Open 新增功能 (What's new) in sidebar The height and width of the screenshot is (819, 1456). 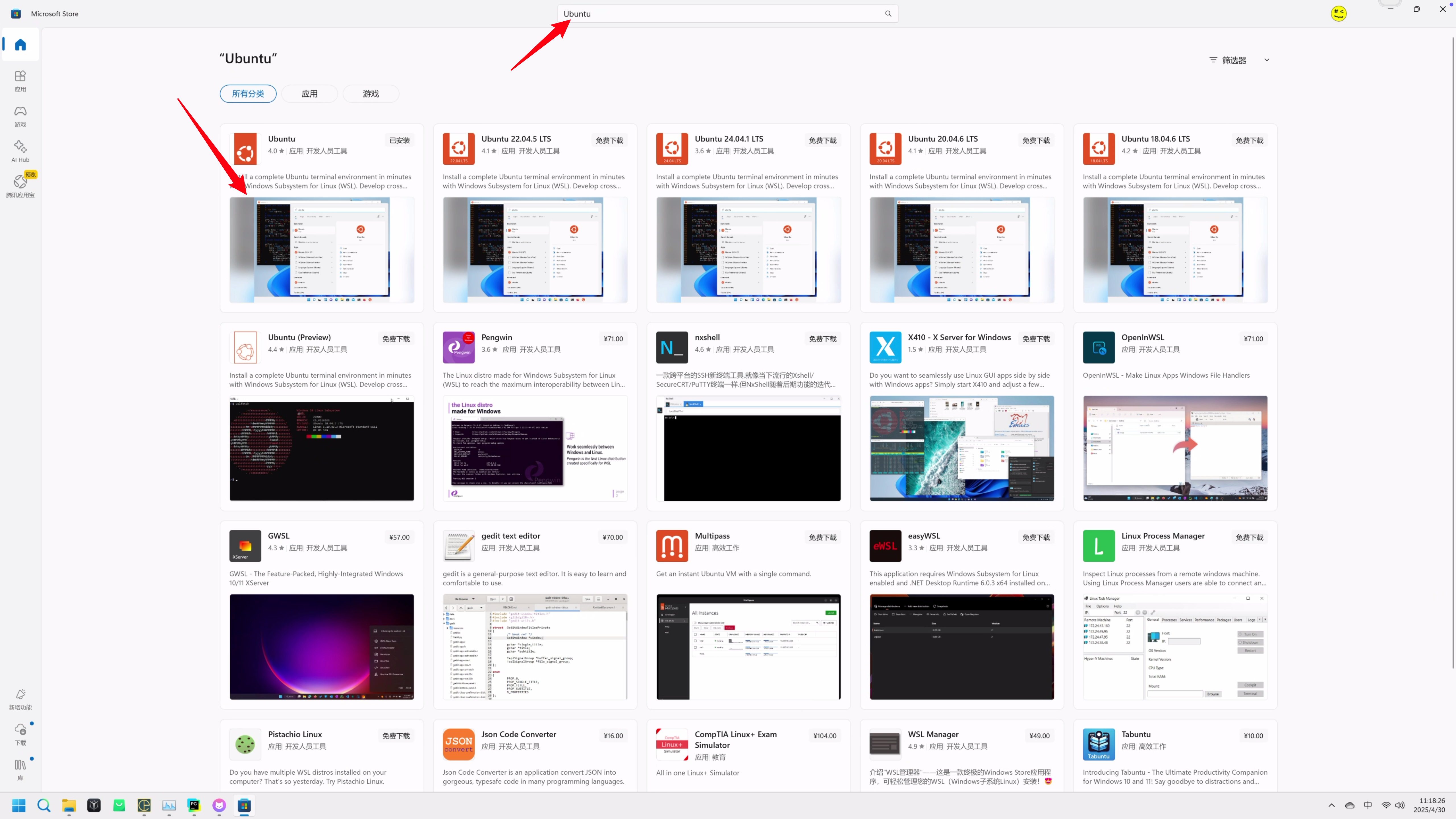[x=20, y=699]
